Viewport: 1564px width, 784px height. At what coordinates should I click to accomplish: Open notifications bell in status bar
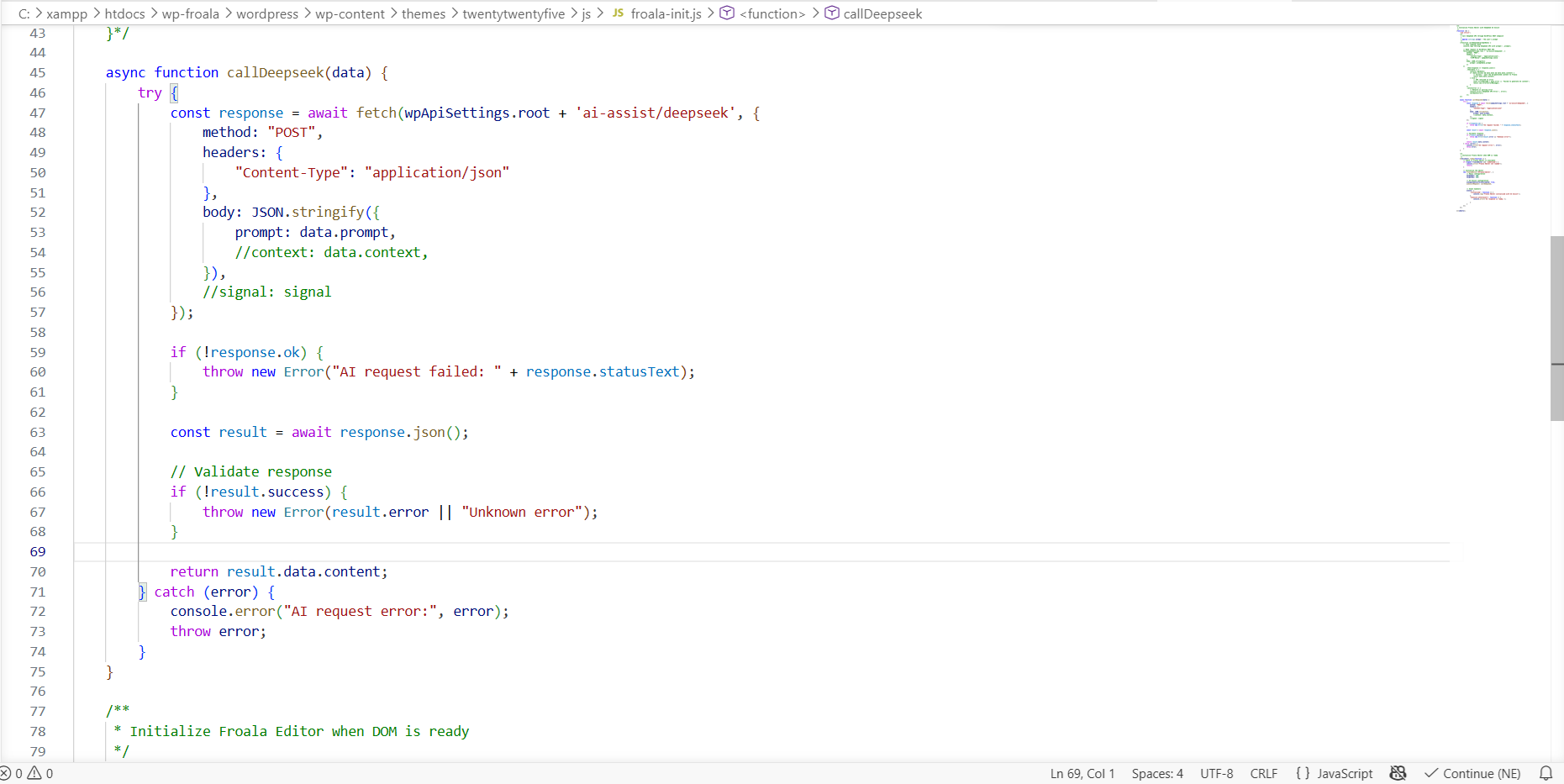coord(1546,773)
